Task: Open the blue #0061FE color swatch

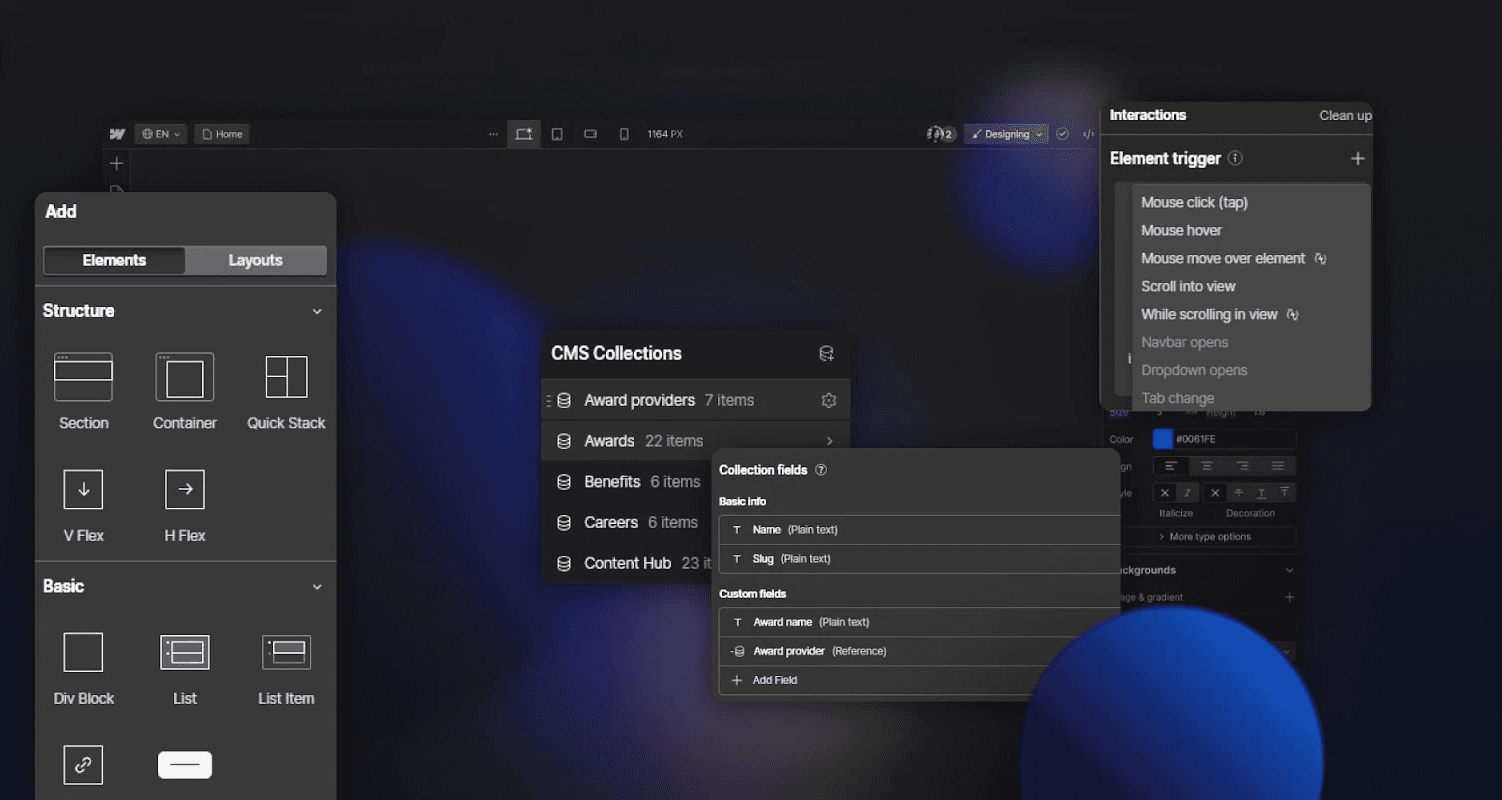Action: pyautogui.click(x=1163, y=439)
